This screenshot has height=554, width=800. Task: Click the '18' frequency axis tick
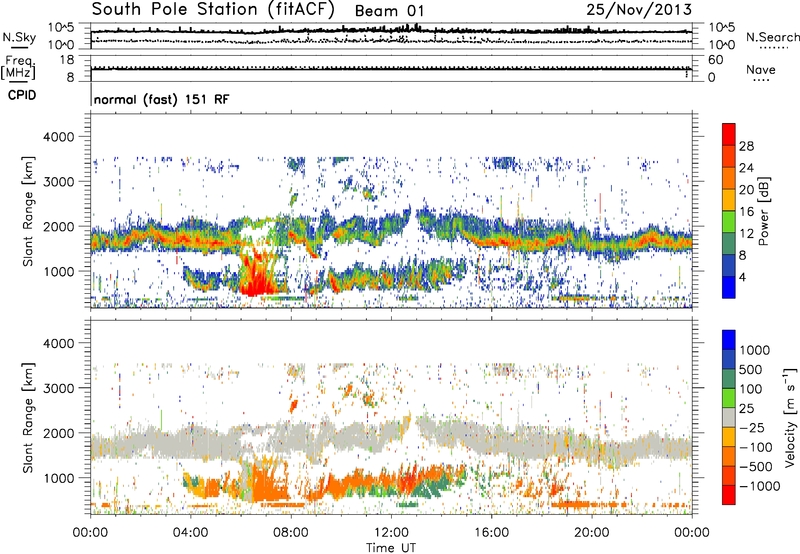click(67, 60)
